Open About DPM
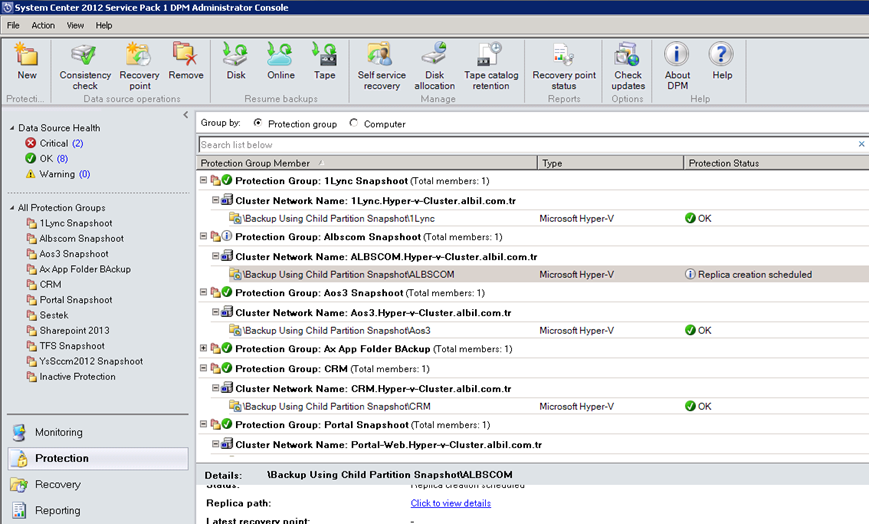Image resolution: width=869 pixels, height=524 pixels. click(677, 67)
